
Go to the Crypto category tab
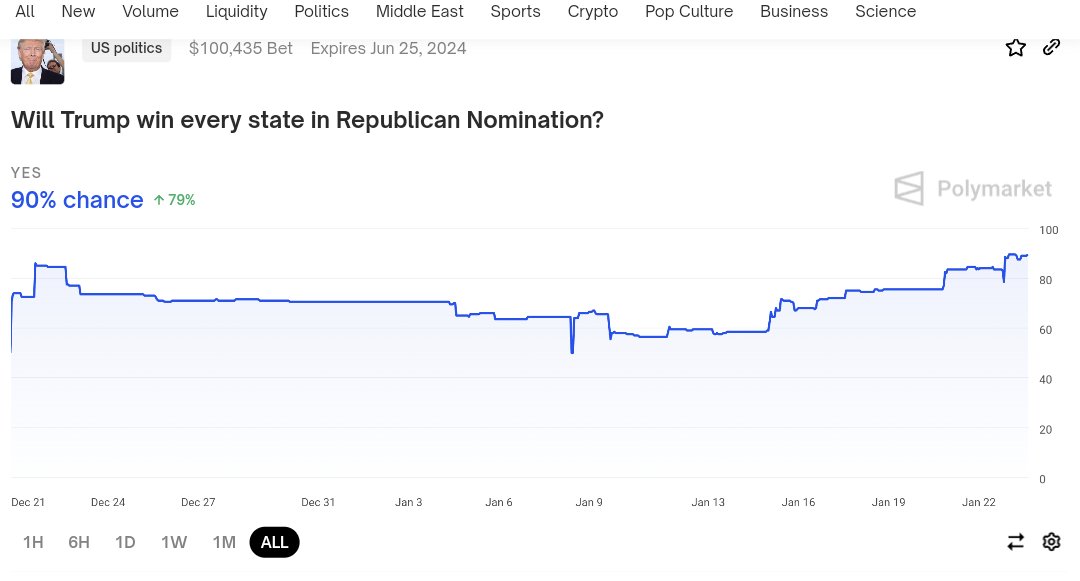pos(593,12)
